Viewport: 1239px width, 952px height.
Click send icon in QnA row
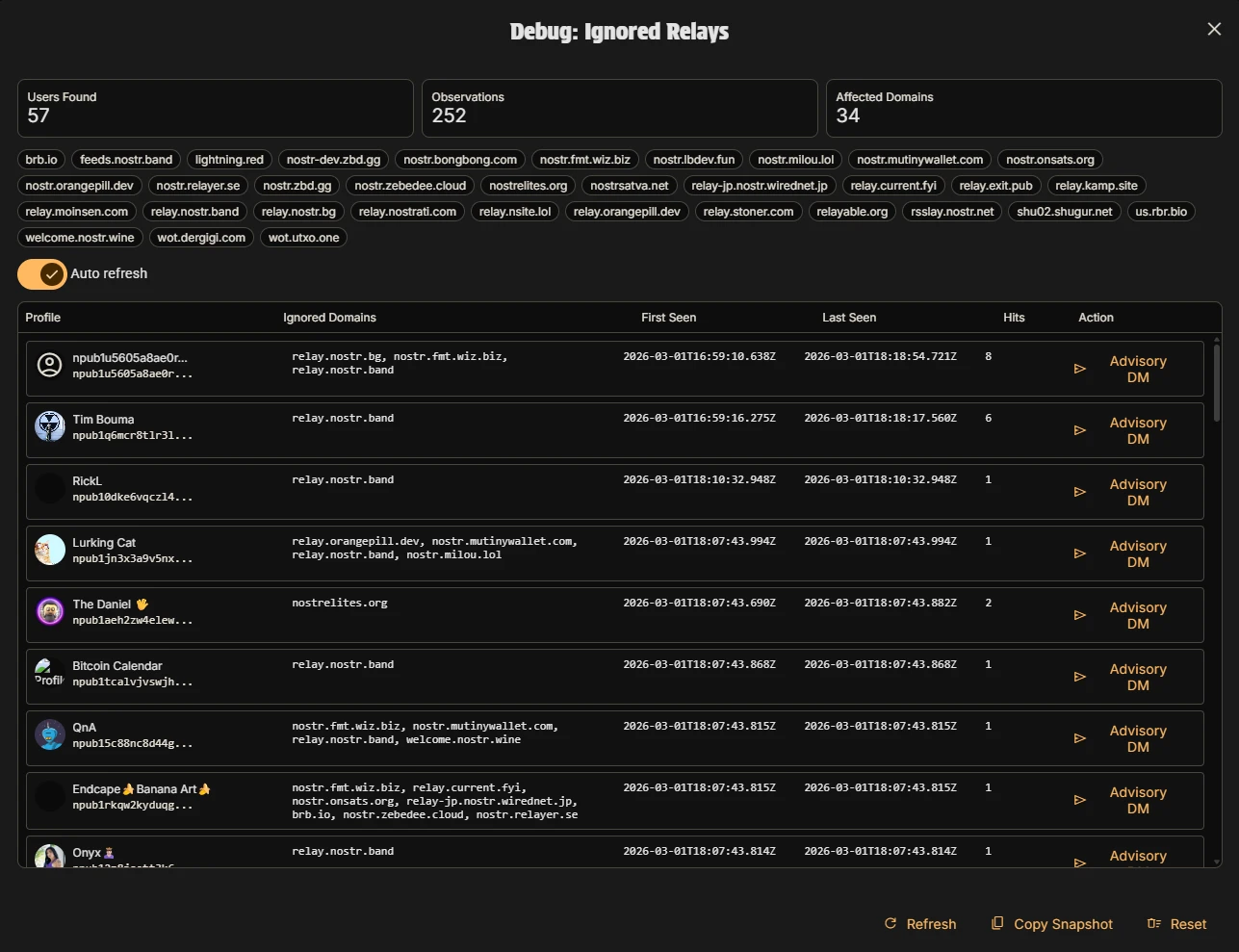click(x=1079, y=738)
